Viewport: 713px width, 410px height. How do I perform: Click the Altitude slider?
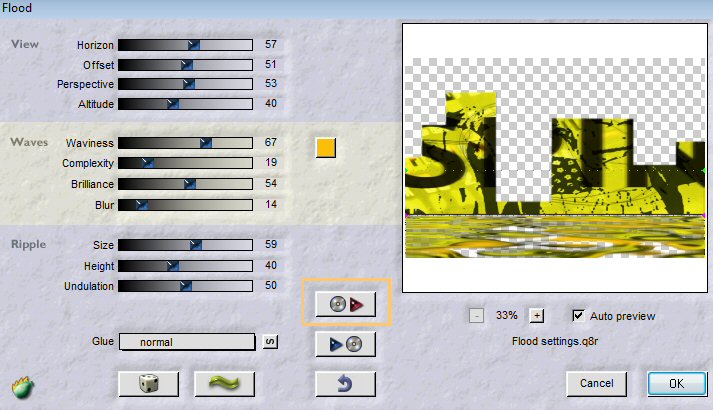(x=185, y=104)
